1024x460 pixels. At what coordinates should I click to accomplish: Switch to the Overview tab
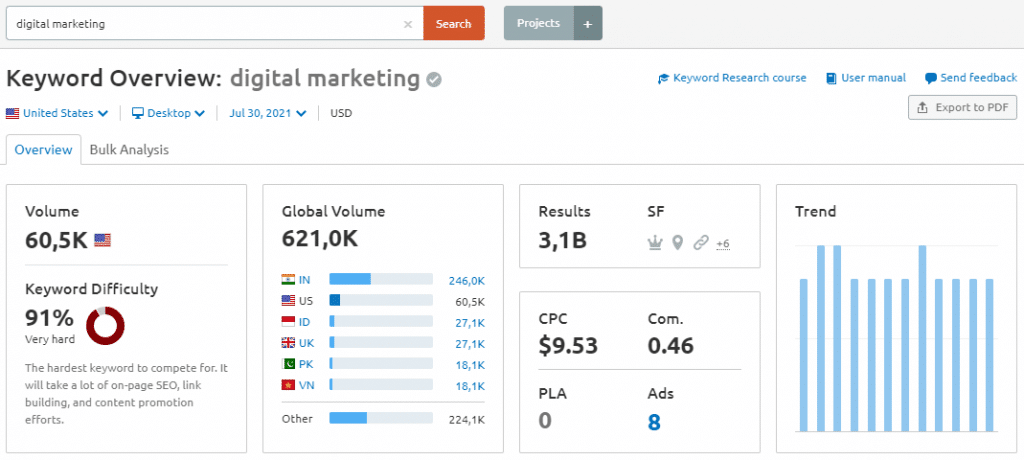(x=43, y=150)
